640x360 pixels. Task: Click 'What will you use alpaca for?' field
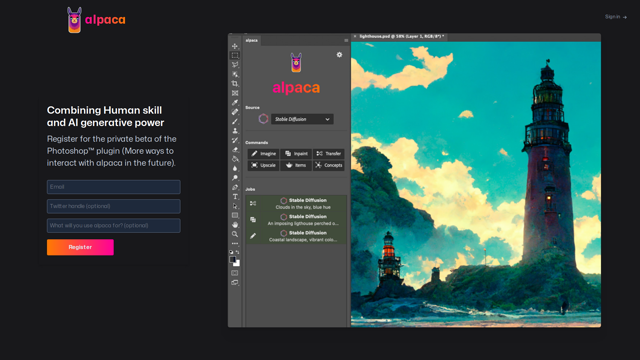click(x=113, y=225)
